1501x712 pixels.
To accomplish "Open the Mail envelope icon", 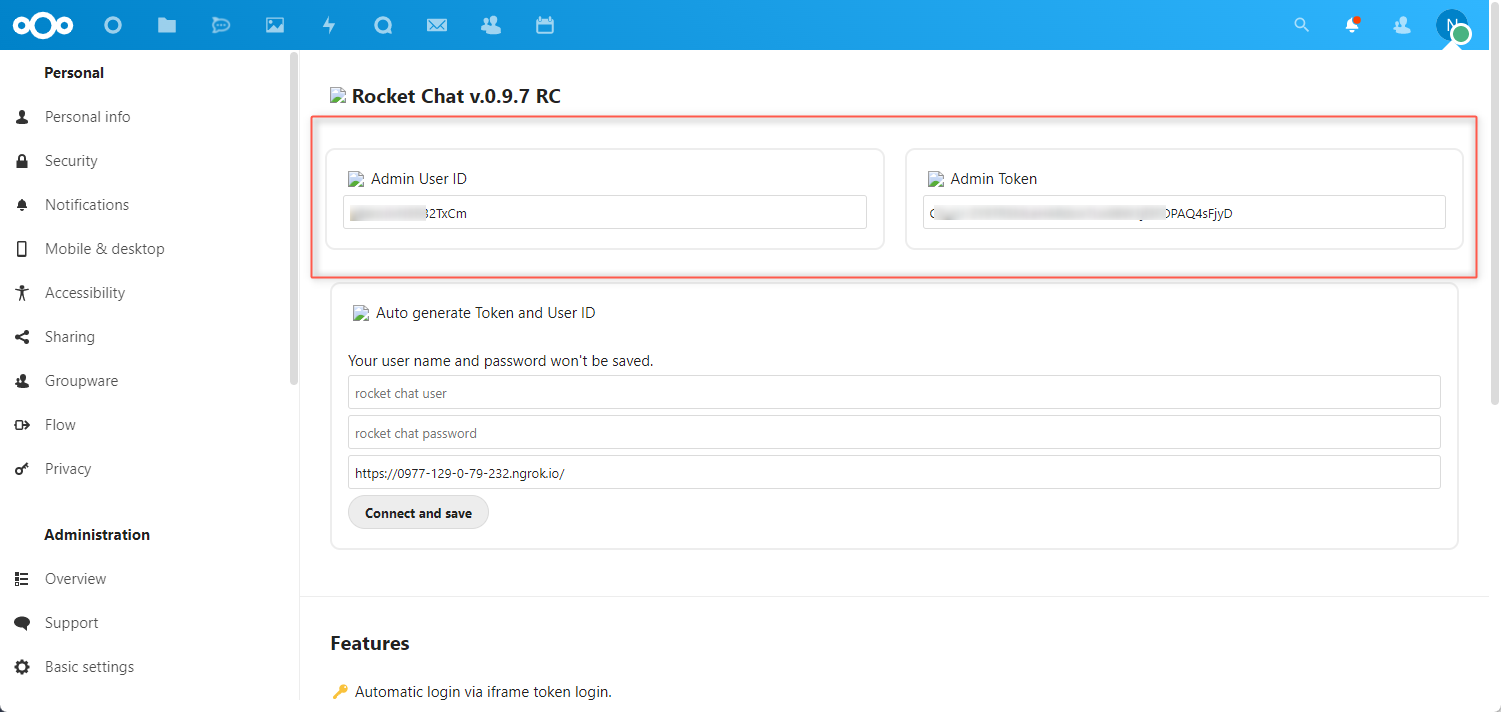I will coord(437,25).
